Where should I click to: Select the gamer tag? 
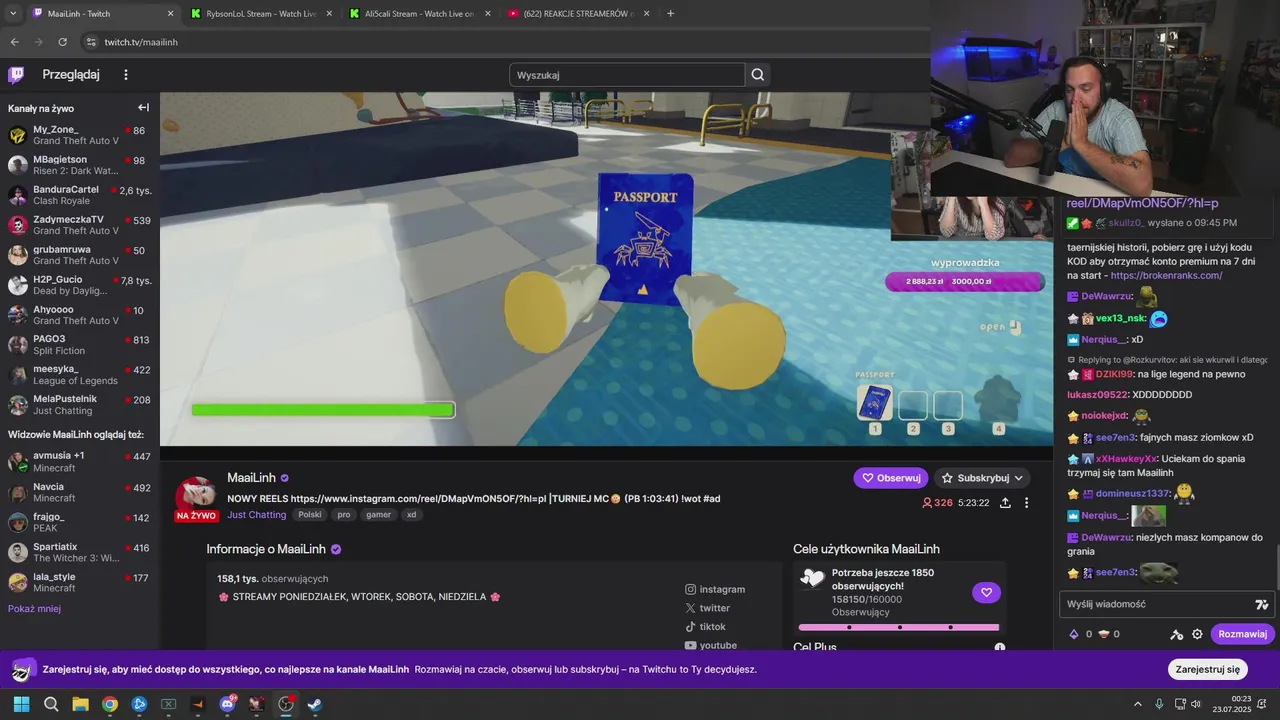378,515
